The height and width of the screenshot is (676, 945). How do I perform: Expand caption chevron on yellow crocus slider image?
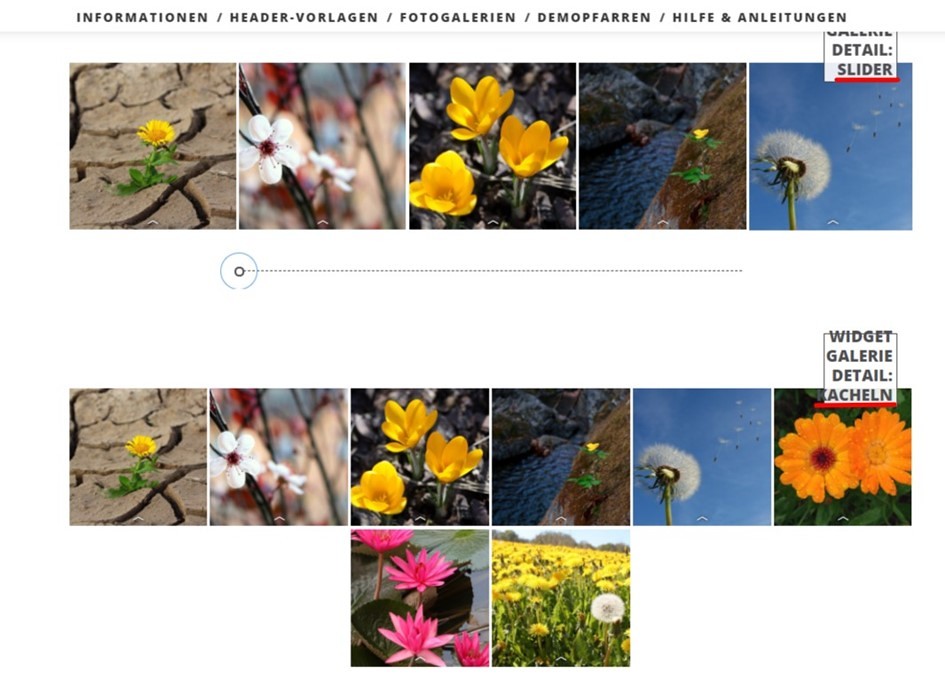coord(492,222)
